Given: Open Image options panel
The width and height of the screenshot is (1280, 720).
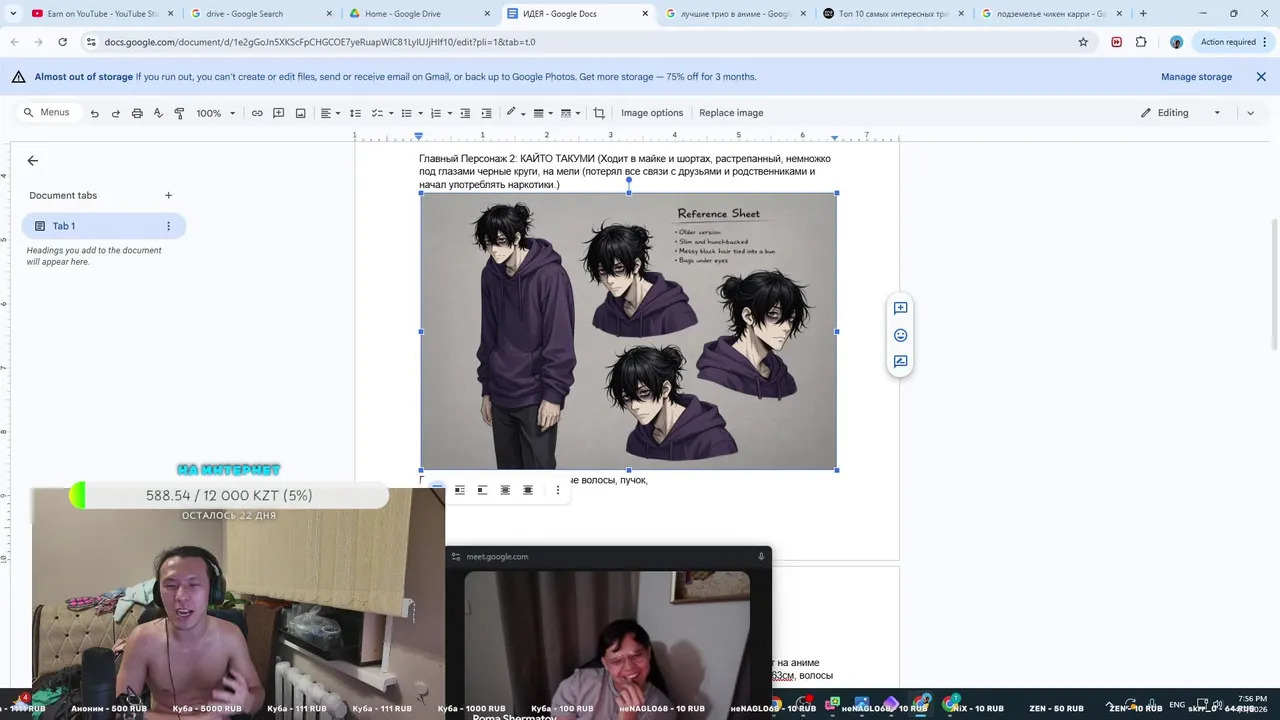Looking at the screenshot, I should coord(652,113).
